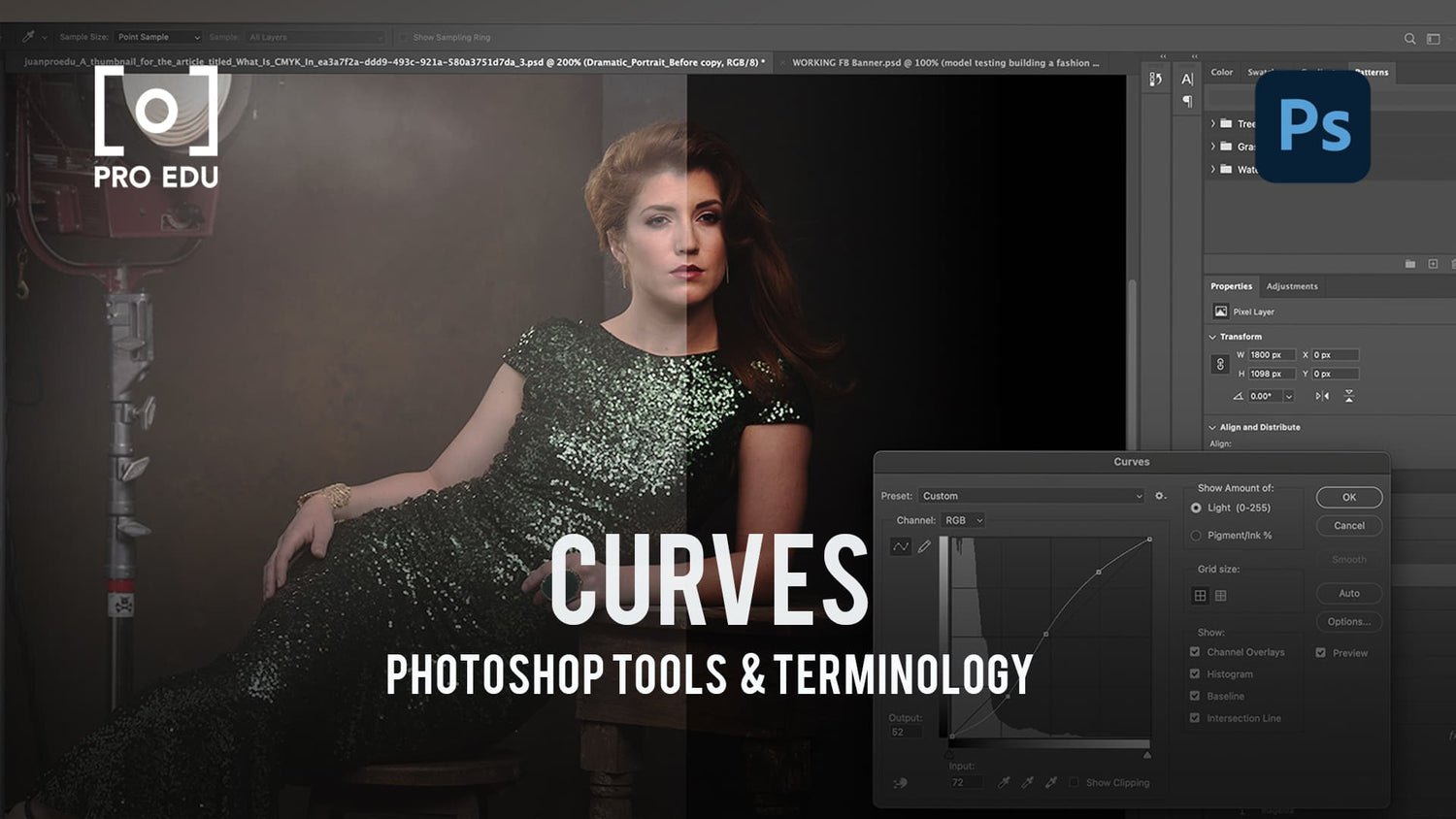
Task: Switch to the Adjustments tab
Action: pyautogui.click(x=1292, y=286)
